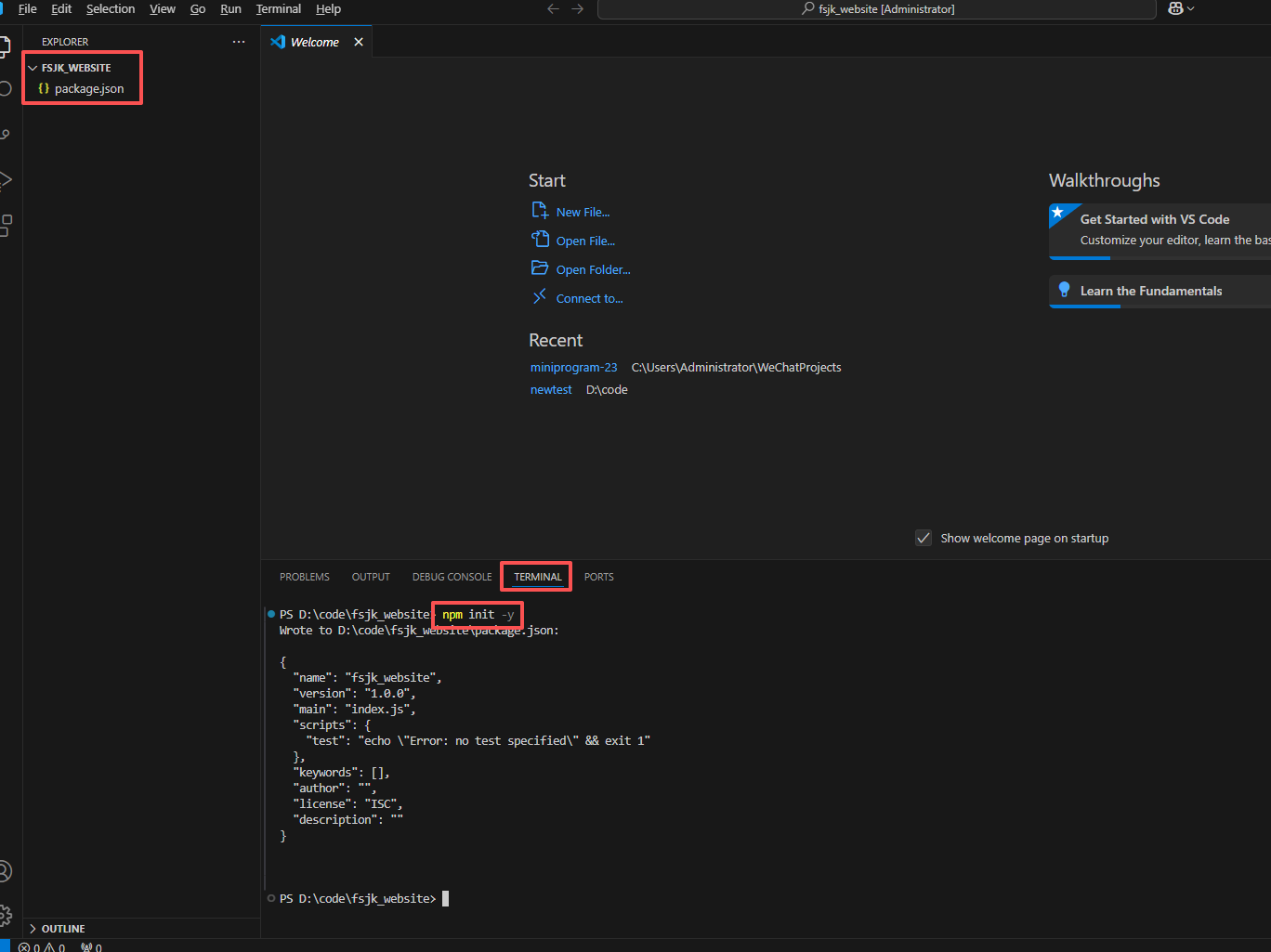1271x952 pixels.
Task: Open the Search view in activity bar
Action: (x=5, y=89)
